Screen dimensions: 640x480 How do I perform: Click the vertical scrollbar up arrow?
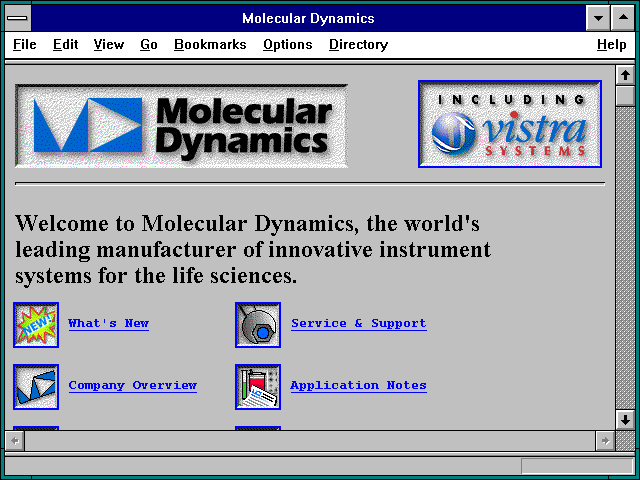pos(625,76)
